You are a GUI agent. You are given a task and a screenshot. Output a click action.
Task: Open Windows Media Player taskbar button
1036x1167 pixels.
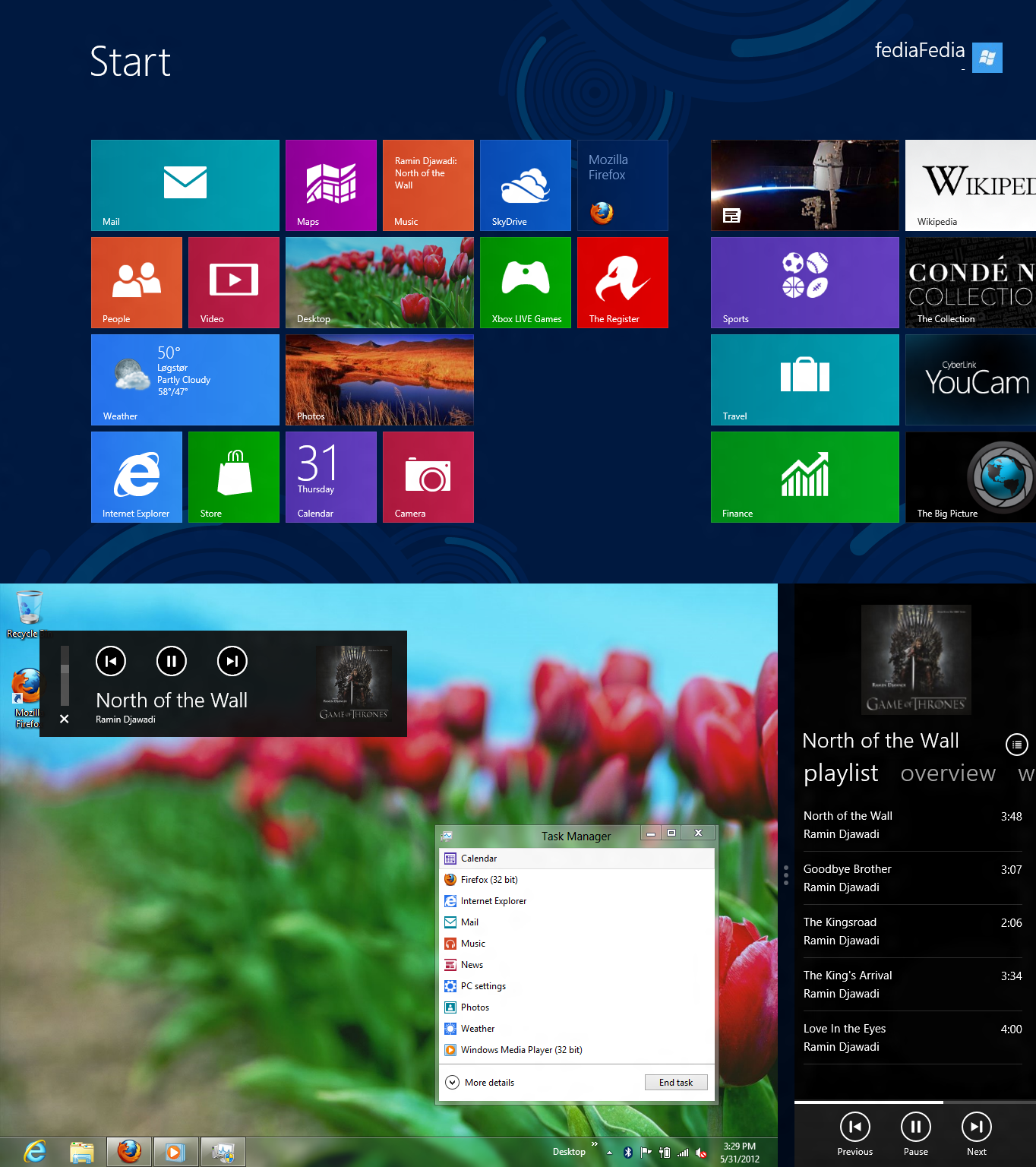click(x=175, y=1152)
